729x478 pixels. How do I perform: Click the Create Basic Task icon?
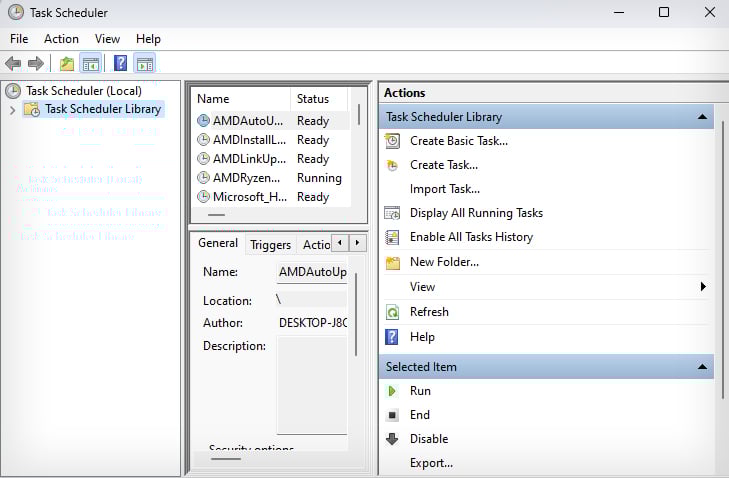(392, 141)
